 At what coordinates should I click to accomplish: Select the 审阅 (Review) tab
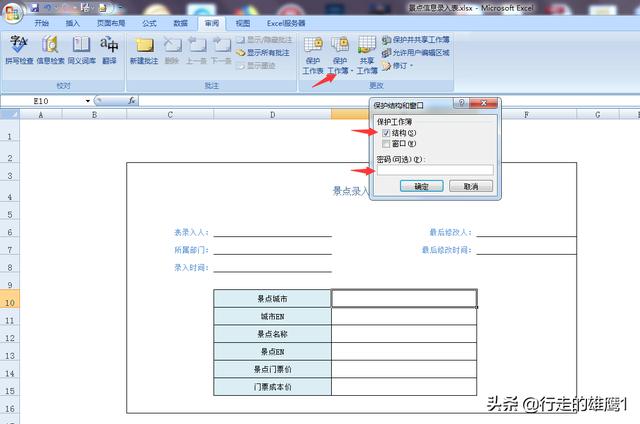[211, 23]
